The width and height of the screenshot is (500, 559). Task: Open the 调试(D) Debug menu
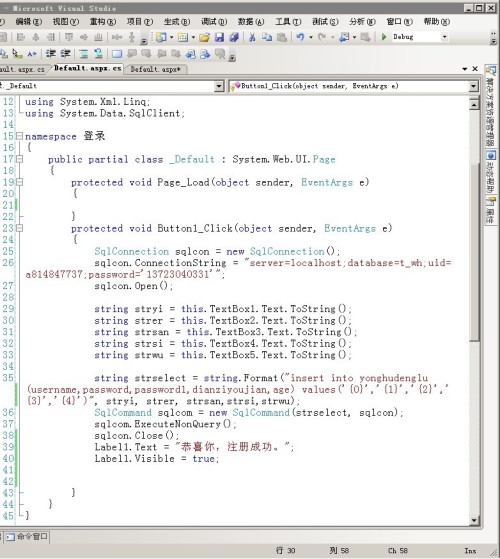pyautogui.click(x=214, y=22)
